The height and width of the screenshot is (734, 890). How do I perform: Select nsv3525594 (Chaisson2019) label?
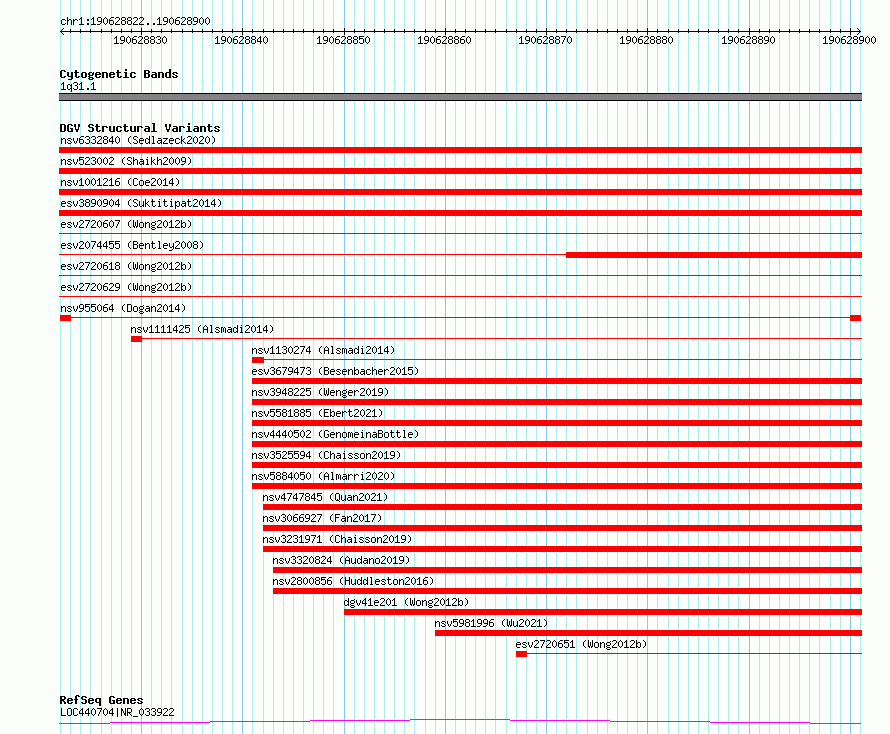point(326,455)
